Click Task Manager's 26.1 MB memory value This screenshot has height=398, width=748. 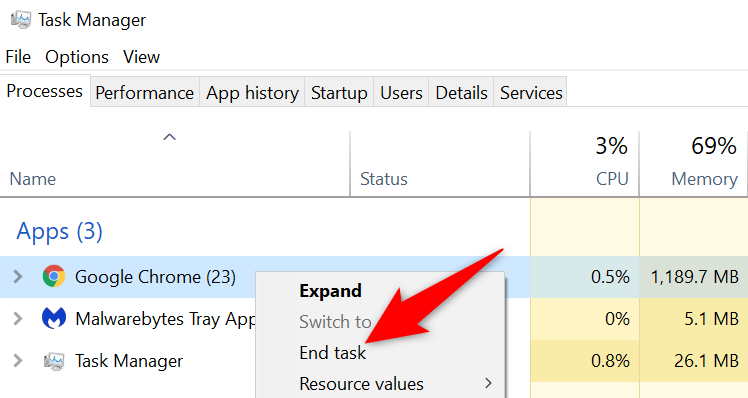pos(706,361)
